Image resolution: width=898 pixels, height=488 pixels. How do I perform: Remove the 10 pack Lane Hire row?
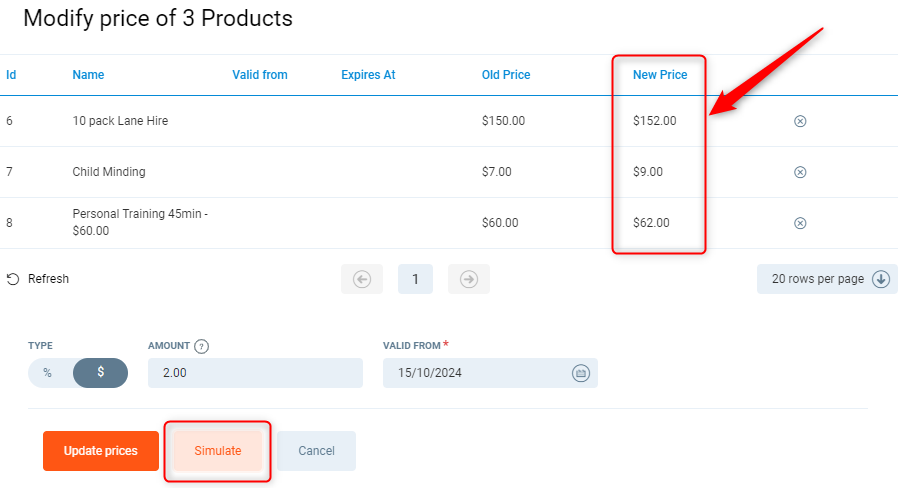click(800, 121)
